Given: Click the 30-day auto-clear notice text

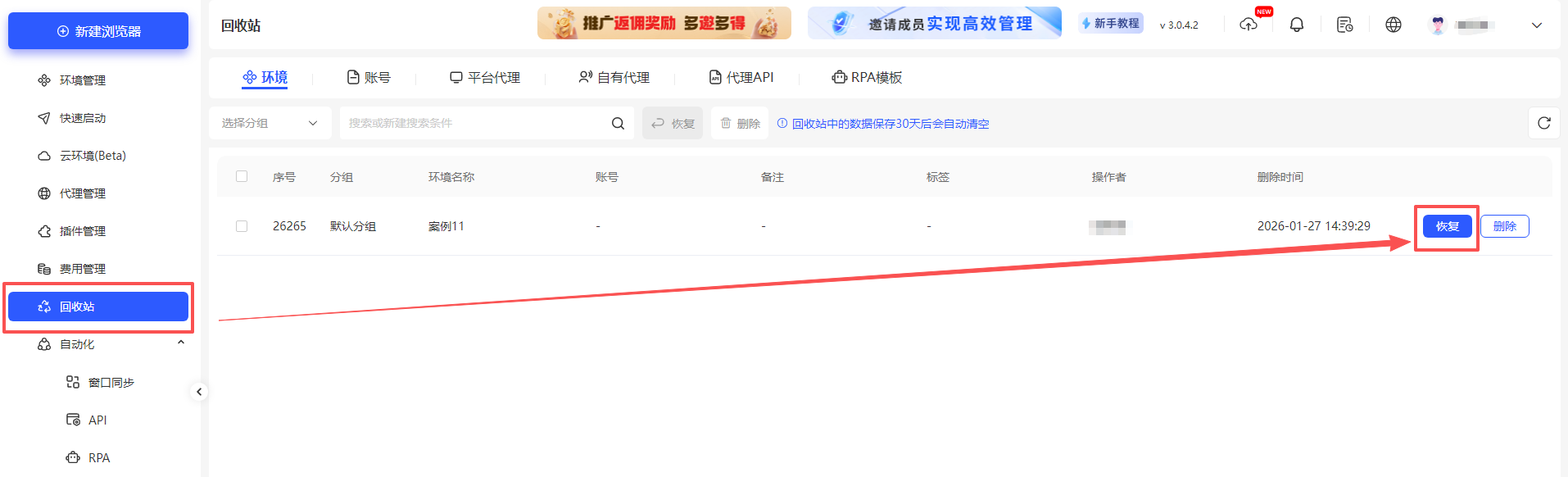Looking at the screenshot, I should (x=890, y=124).
